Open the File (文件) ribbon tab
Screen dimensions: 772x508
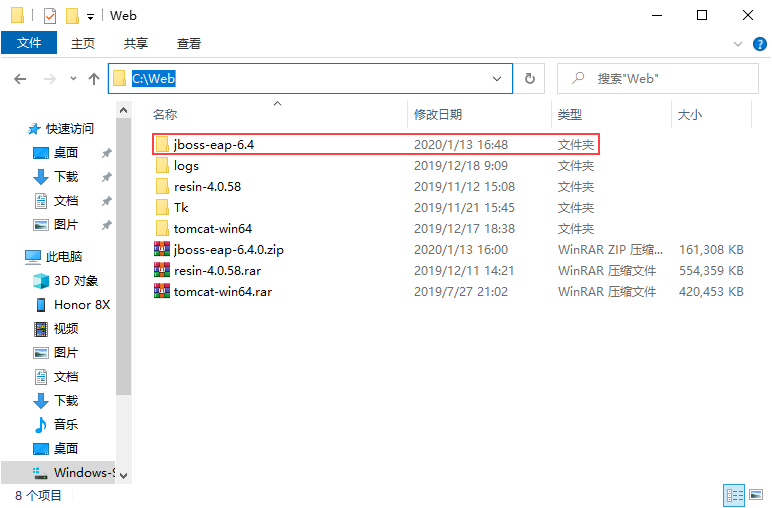click(x=29, y=43)
